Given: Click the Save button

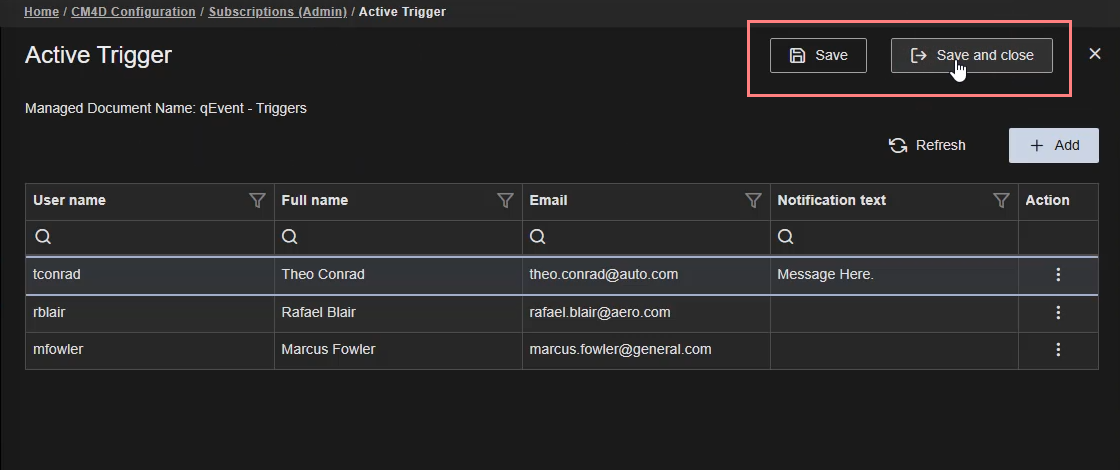Looking at the screenshot, I should click(x=818, y=56).
